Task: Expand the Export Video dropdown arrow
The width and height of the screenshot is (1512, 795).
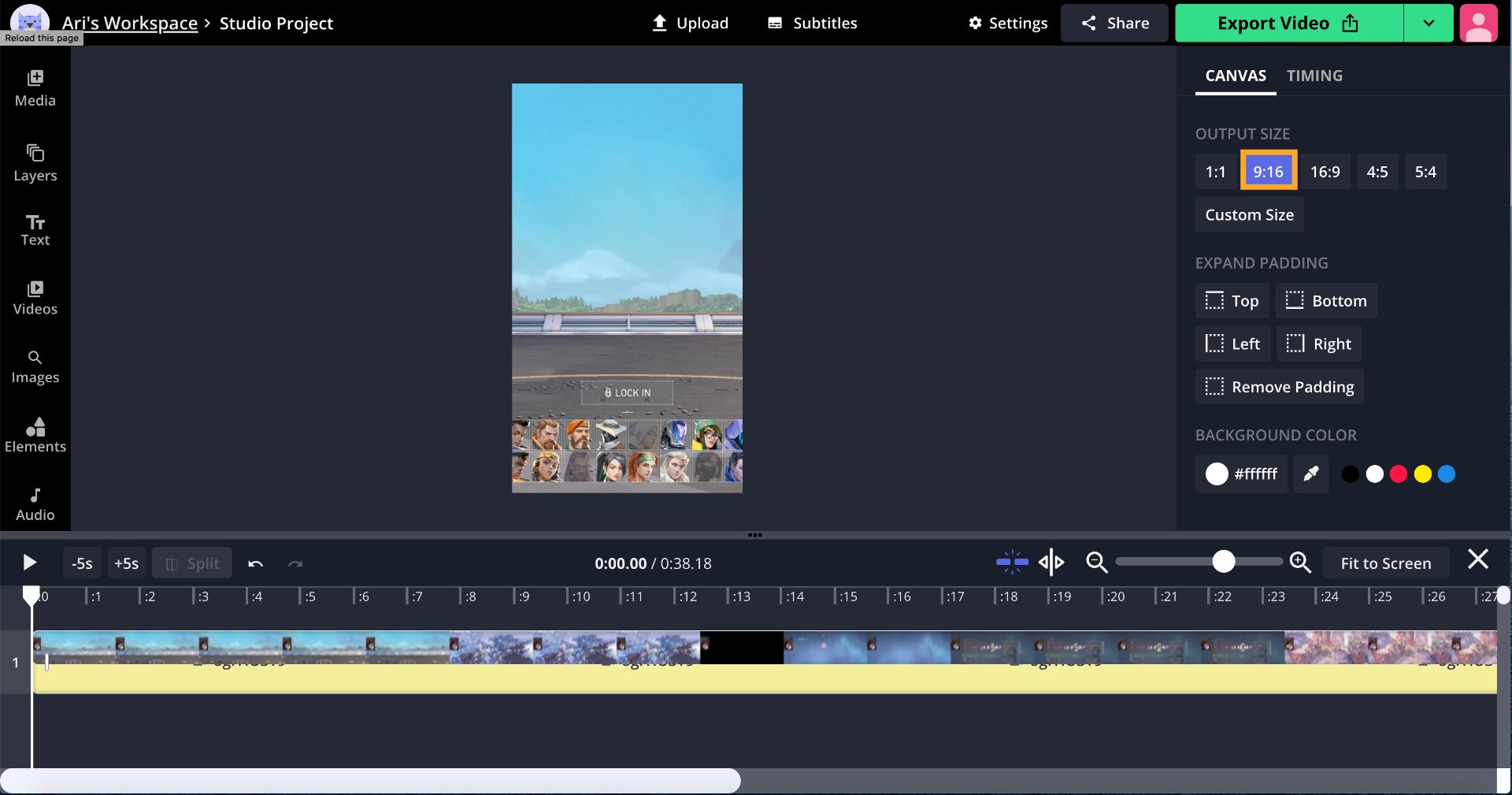Action: click(x=1428, y=23)
